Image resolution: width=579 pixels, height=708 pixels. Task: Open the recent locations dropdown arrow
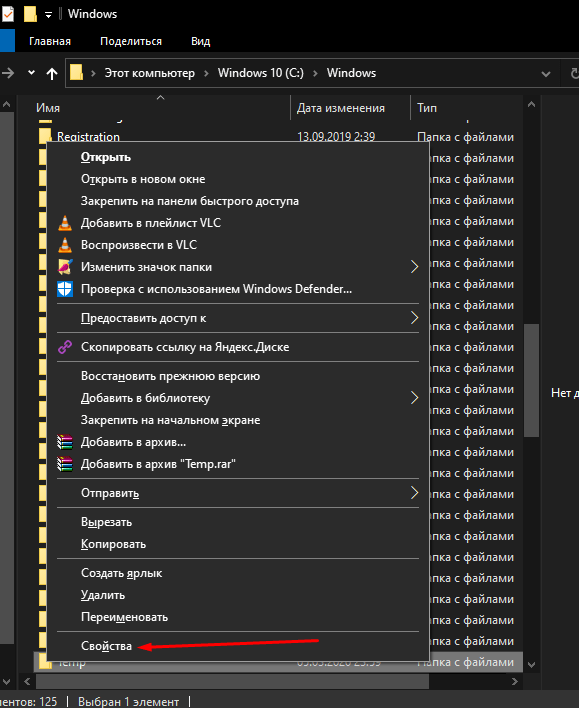tap(31, 73)
